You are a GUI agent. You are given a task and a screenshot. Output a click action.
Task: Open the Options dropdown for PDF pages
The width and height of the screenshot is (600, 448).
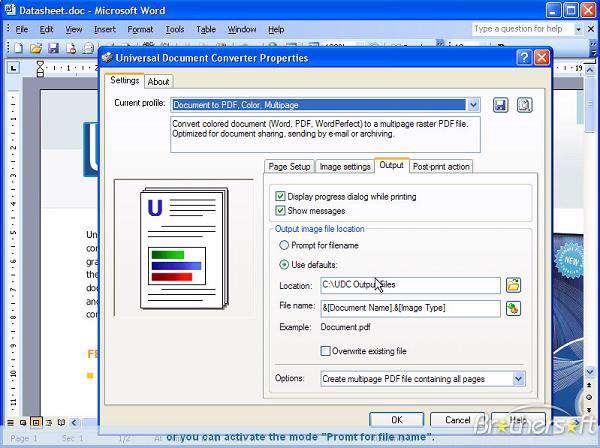518,379
